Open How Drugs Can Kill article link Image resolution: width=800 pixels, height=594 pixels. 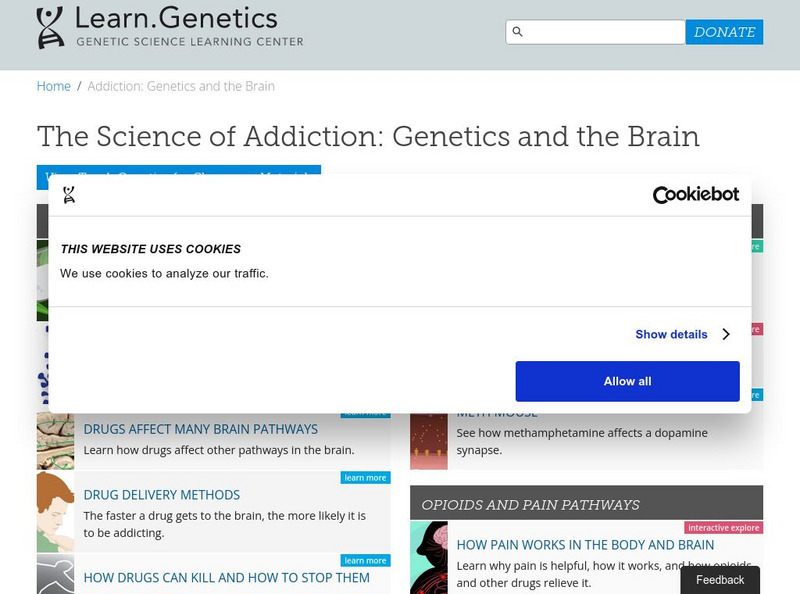[227, 578]
